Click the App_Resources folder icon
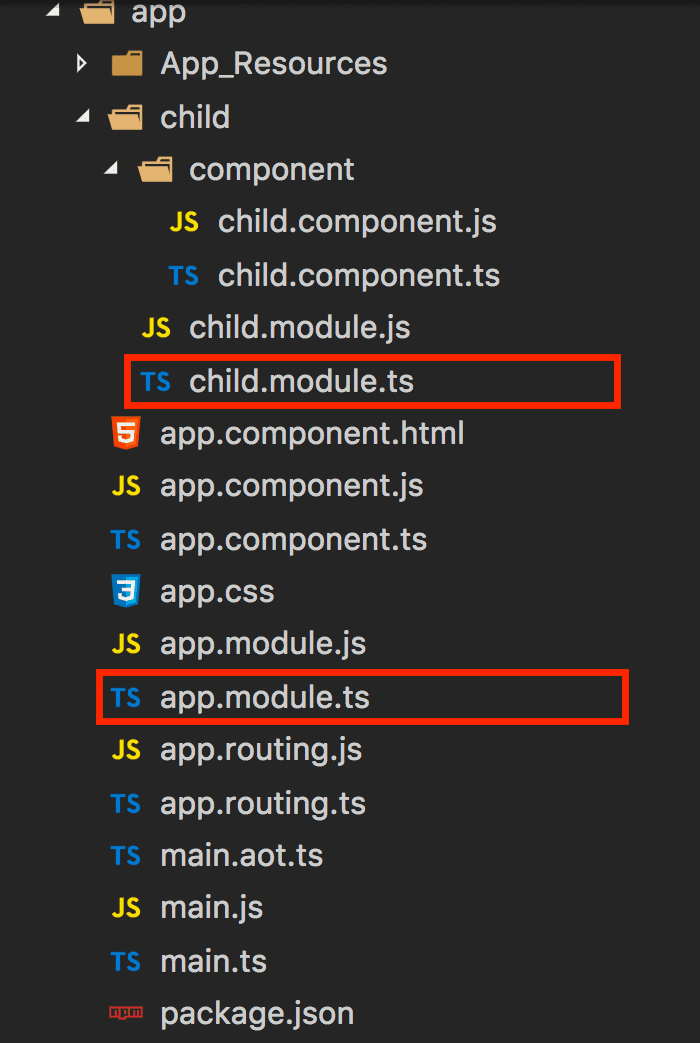The height and width of the screenshot is (1043, 700). [126, 64]
